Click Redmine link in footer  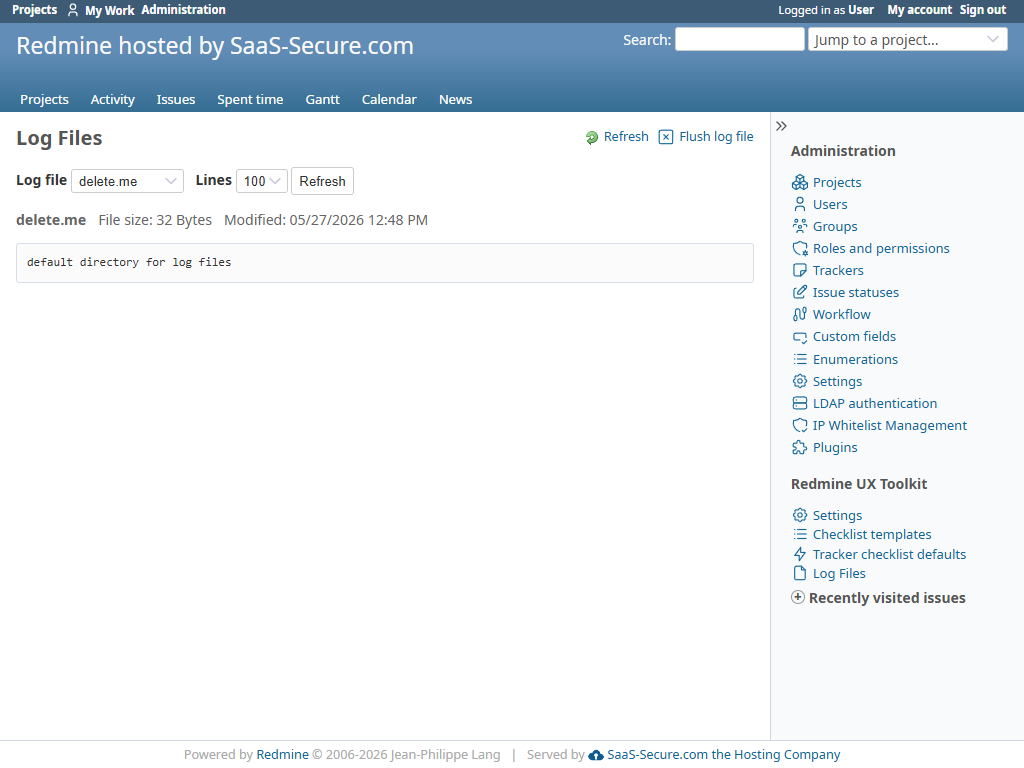(282, 754)
